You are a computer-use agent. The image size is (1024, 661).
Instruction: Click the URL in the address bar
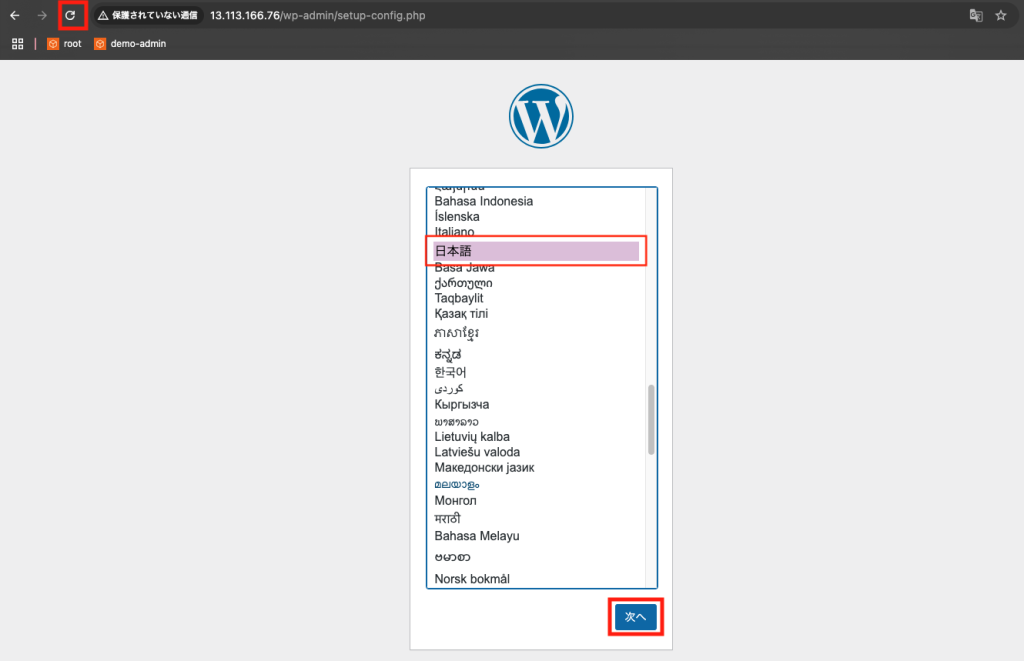317,16
